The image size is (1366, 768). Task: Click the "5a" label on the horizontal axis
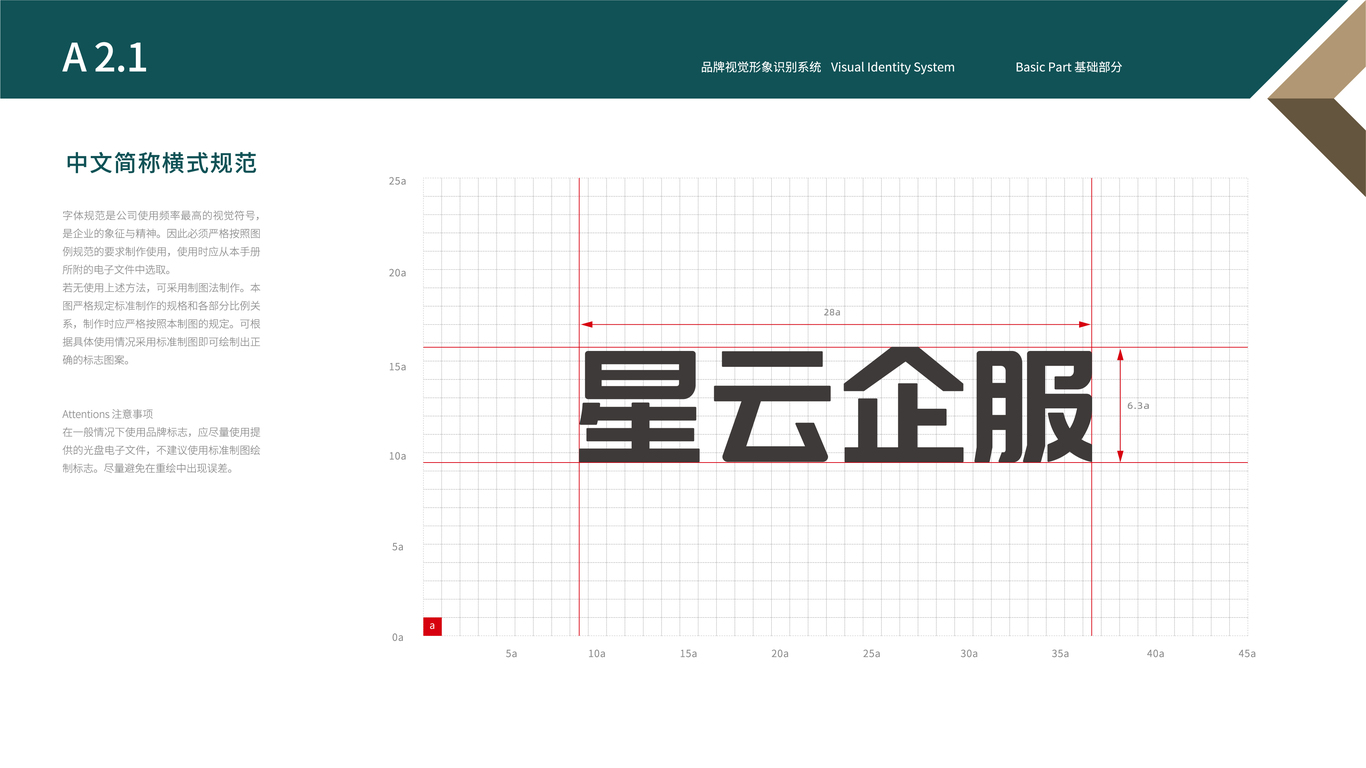click(511, 653)
